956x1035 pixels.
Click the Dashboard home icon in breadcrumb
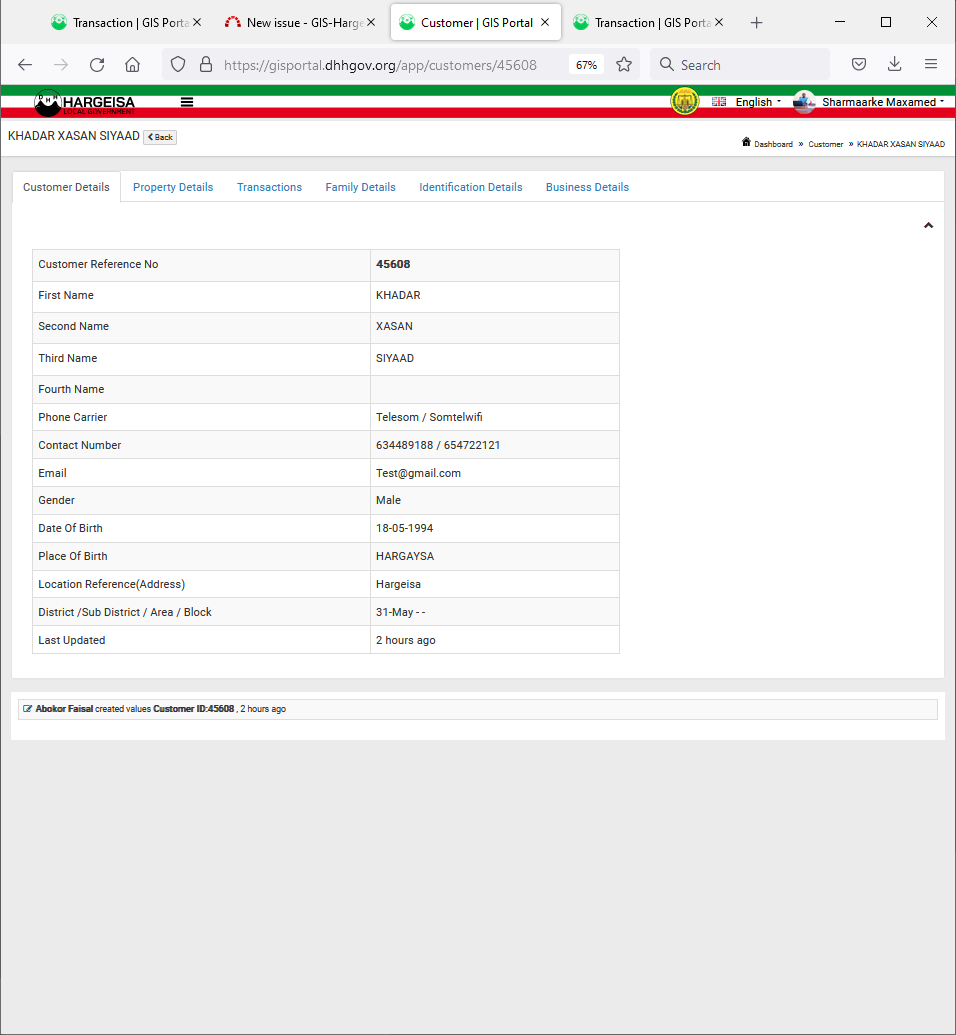[746, 142]
